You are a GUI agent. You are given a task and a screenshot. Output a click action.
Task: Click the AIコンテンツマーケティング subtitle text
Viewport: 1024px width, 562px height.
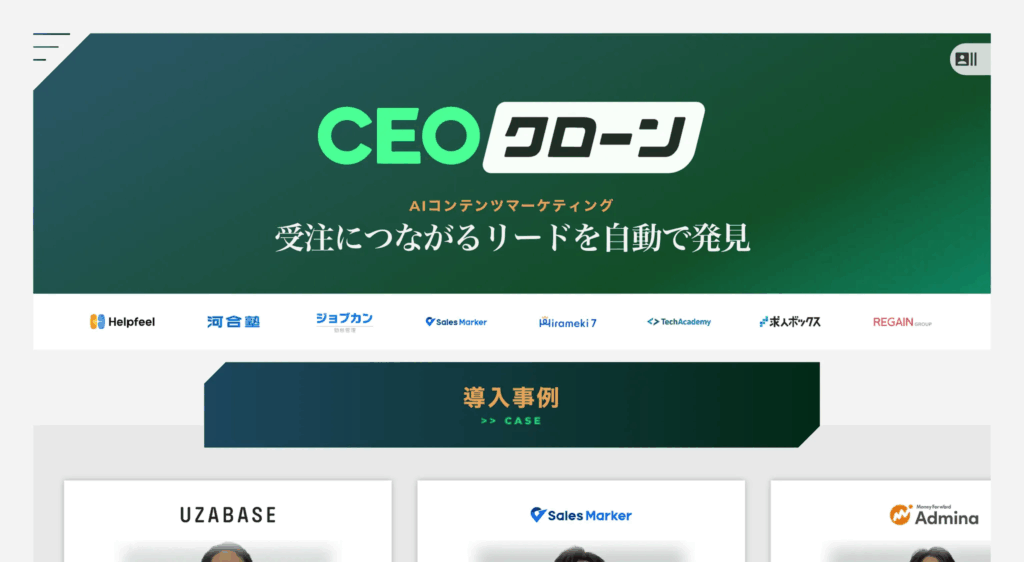point(511,206)
